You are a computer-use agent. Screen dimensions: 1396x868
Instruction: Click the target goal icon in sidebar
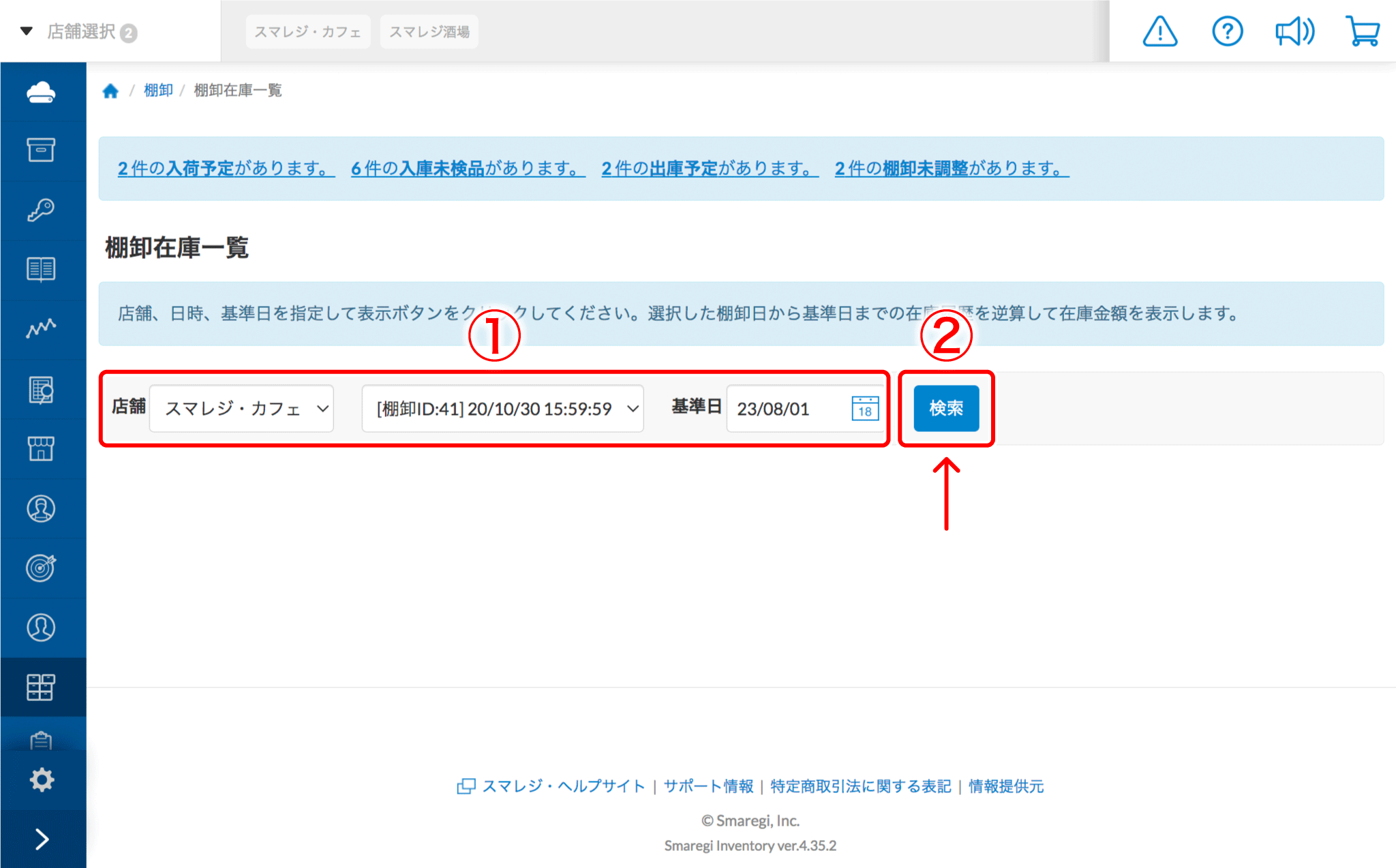(x=41, y=568)
